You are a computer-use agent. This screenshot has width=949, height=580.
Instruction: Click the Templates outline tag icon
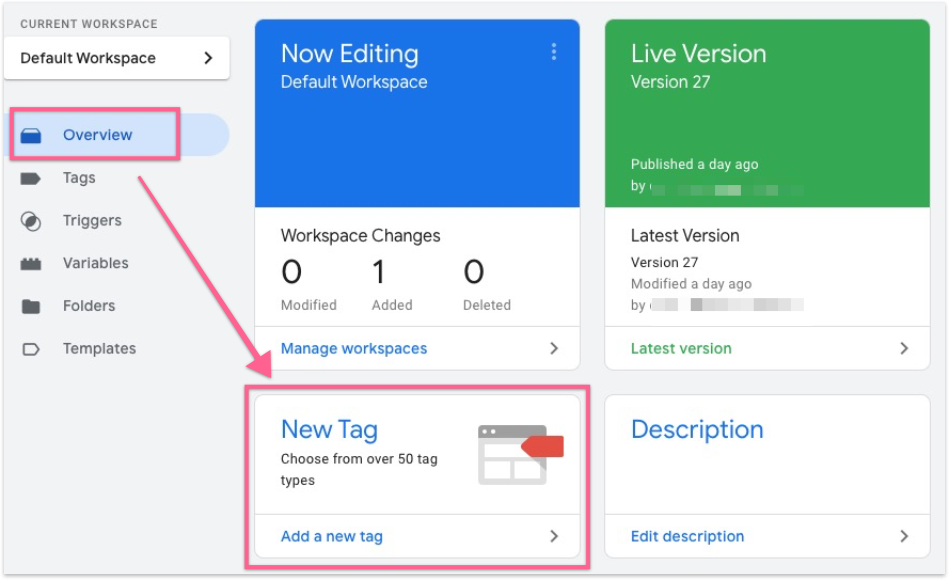(31, 349)
